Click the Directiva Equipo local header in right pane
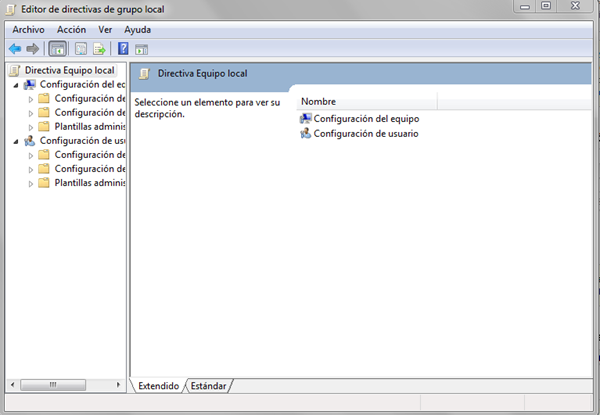This screenshot has width=600, height=415. [202, 73]
